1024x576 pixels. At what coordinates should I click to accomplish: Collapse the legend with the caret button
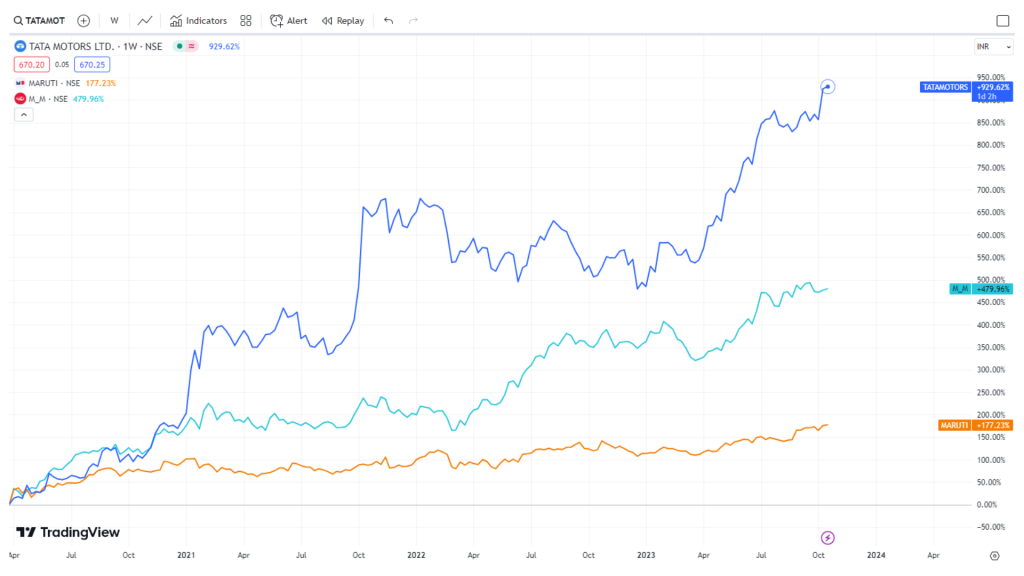pyautogui.click(x=24, y=114)
